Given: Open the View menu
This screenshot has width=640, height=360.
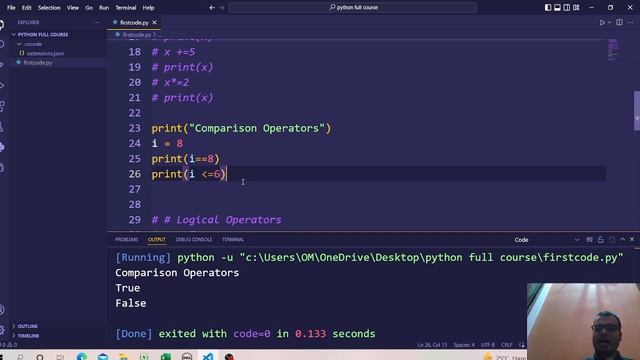Looking at the screenshot, I should [x=73, y=7].
